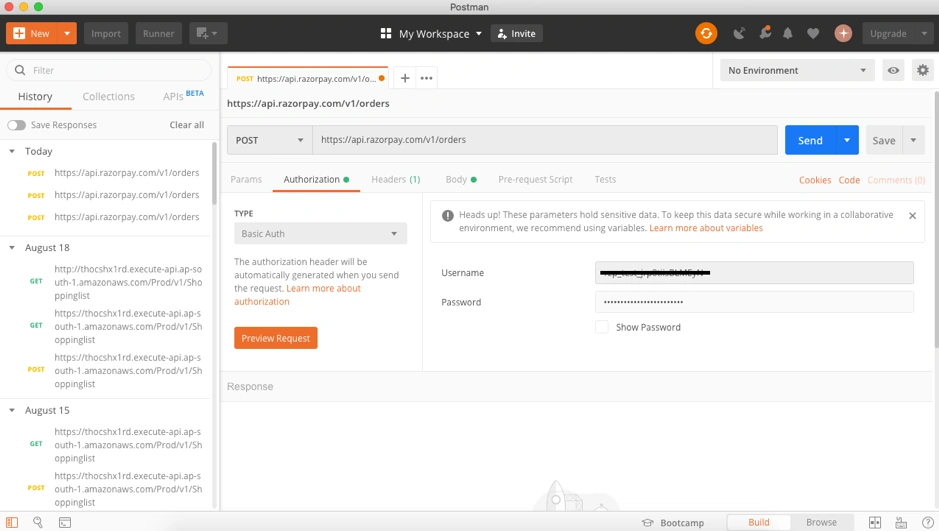
Task: Open find and replace in status bar
Action: point(38,522)
